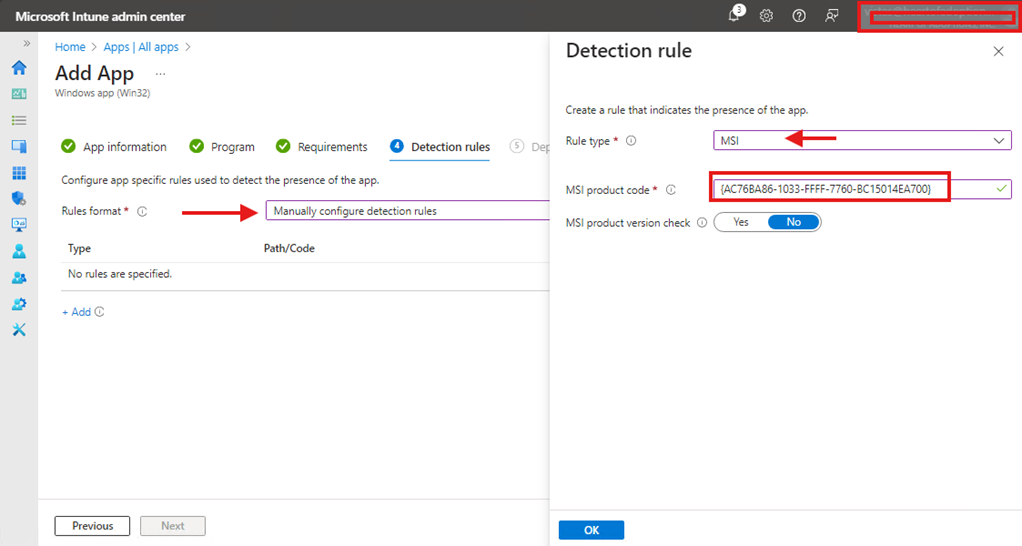Open Devices icon in sidebar
The image size is (1022, 546).
pyautogui.click(x=19, y=147)
